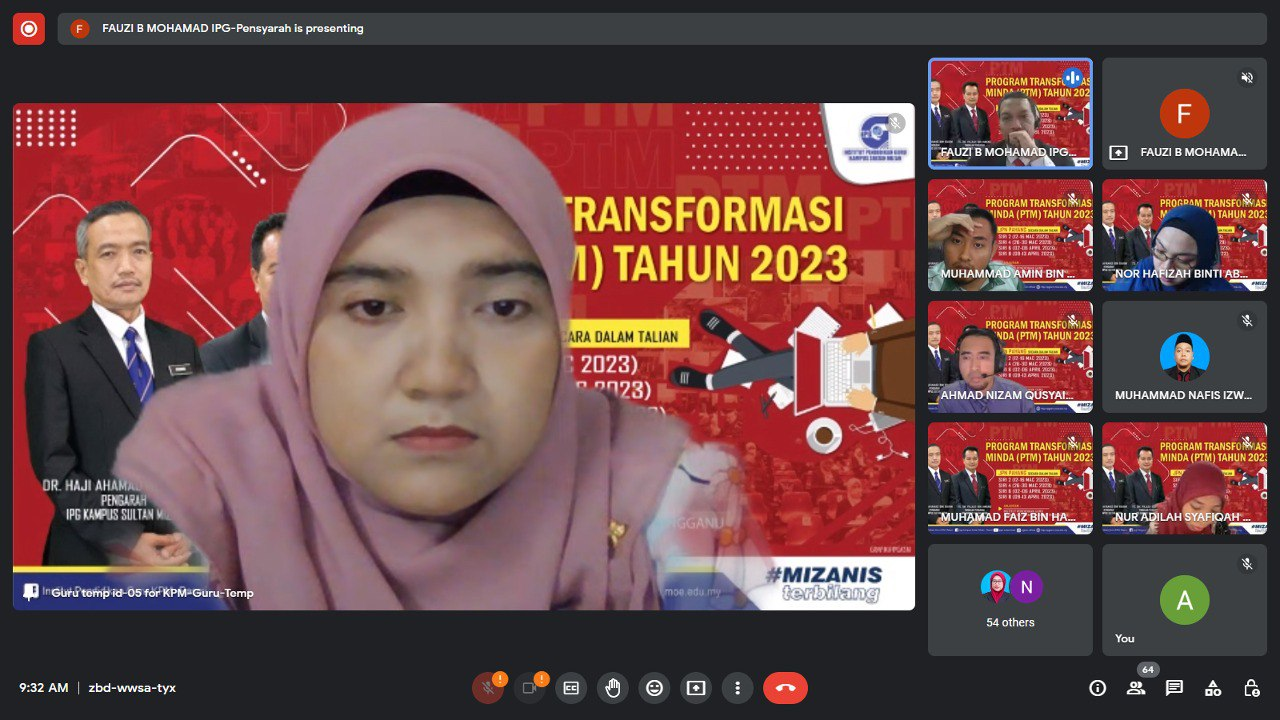Select the Fauzi B Mohamad IPG video tile

(x=1010, y=114)
